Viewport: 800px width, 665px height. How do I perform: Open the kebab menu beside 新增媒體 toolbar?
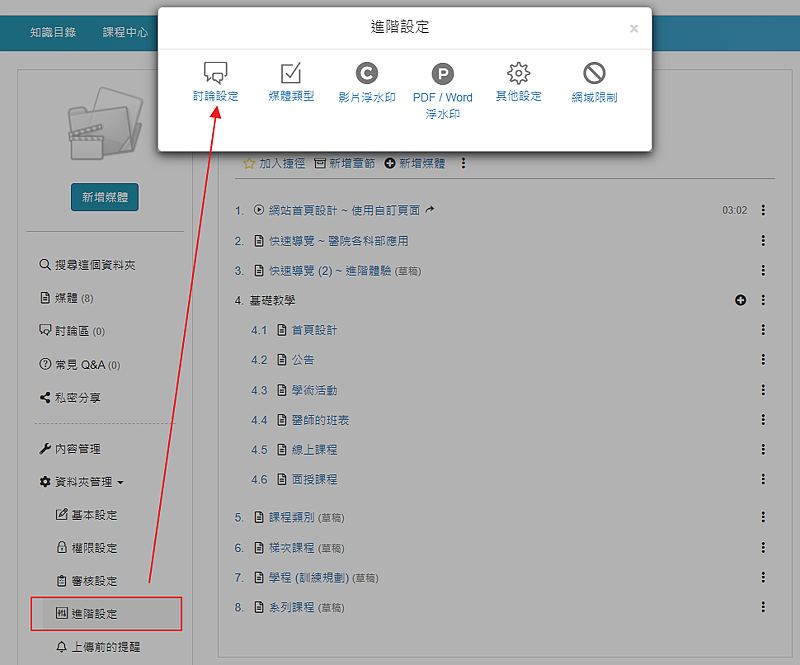(463, 163)
